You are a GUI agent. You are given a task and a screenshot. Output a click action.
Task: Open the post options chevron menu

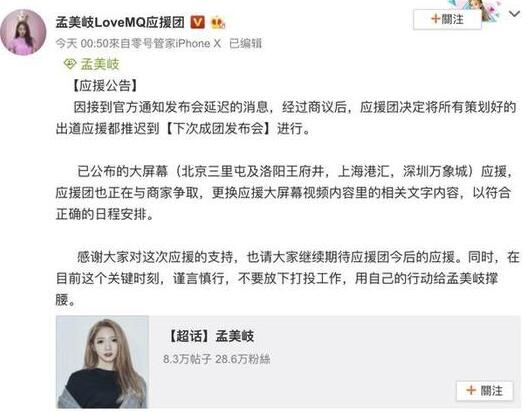point(515,14)
